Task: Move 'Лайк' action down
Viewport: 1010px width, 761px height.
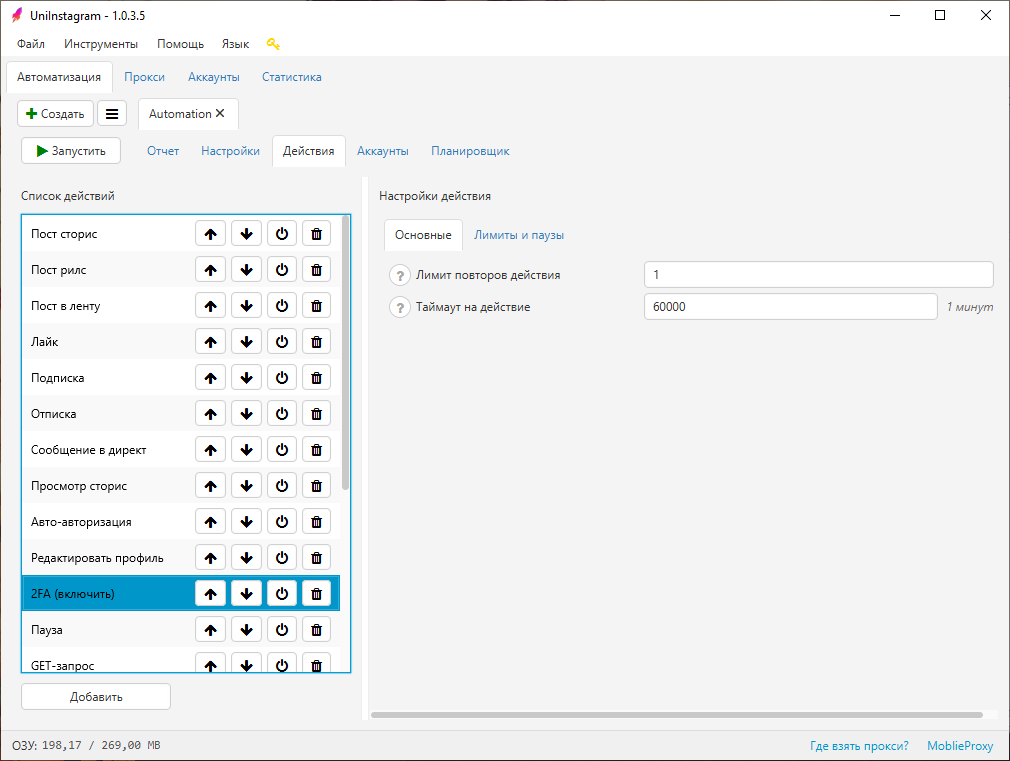Action: coord(246,342)
